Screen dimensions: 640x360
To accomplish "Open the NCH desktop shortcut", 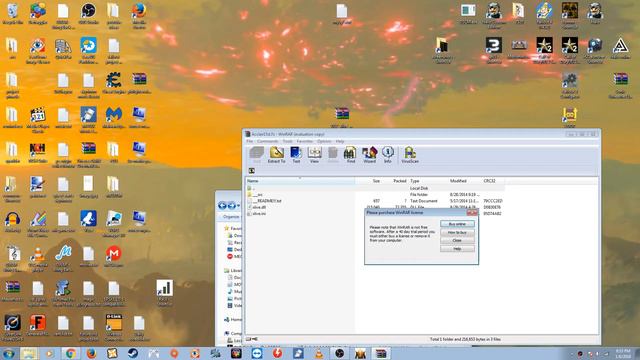I will click(38, 153).
